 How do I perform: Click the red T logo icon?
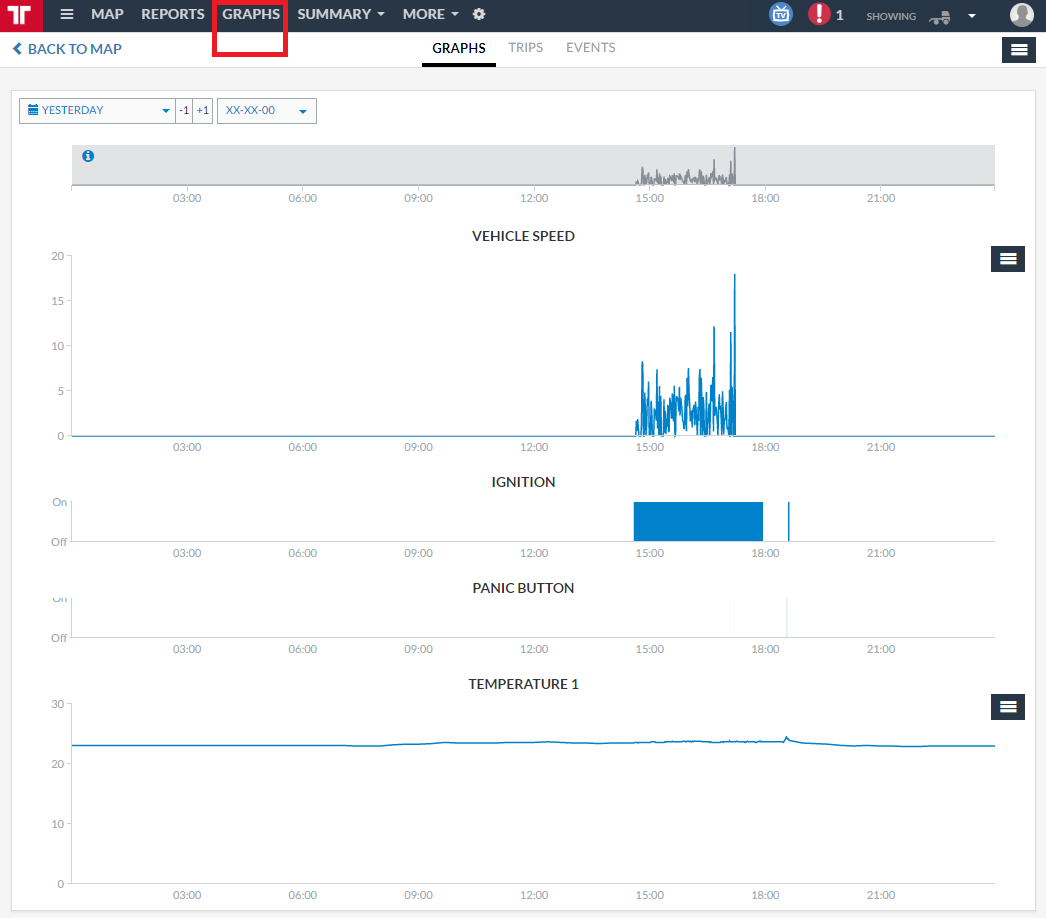pyautogui.click(x=21, y=15)
